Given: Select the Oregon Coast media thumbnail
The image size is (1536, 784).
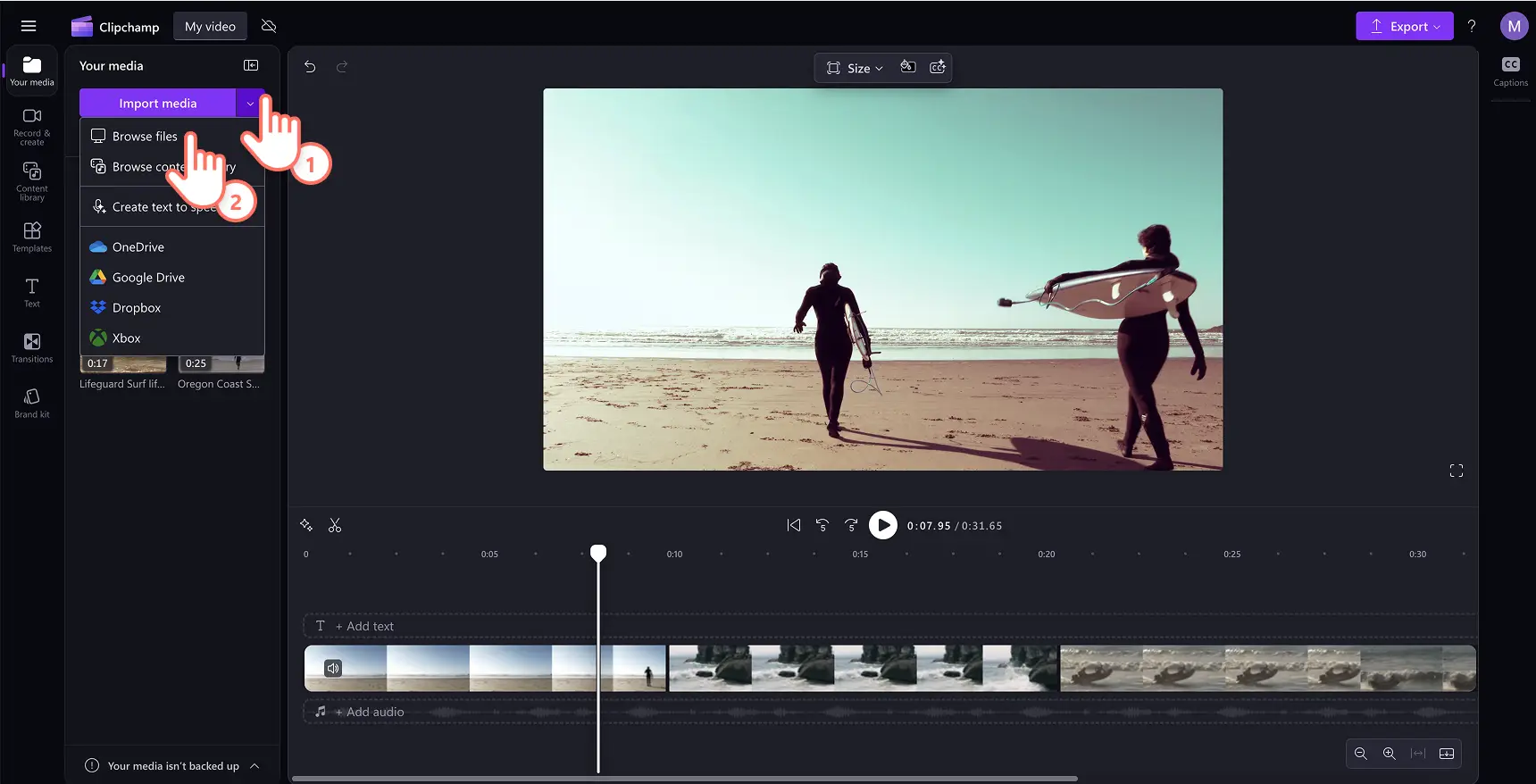Looking at the screenshot, I should [x=221, y=364].
